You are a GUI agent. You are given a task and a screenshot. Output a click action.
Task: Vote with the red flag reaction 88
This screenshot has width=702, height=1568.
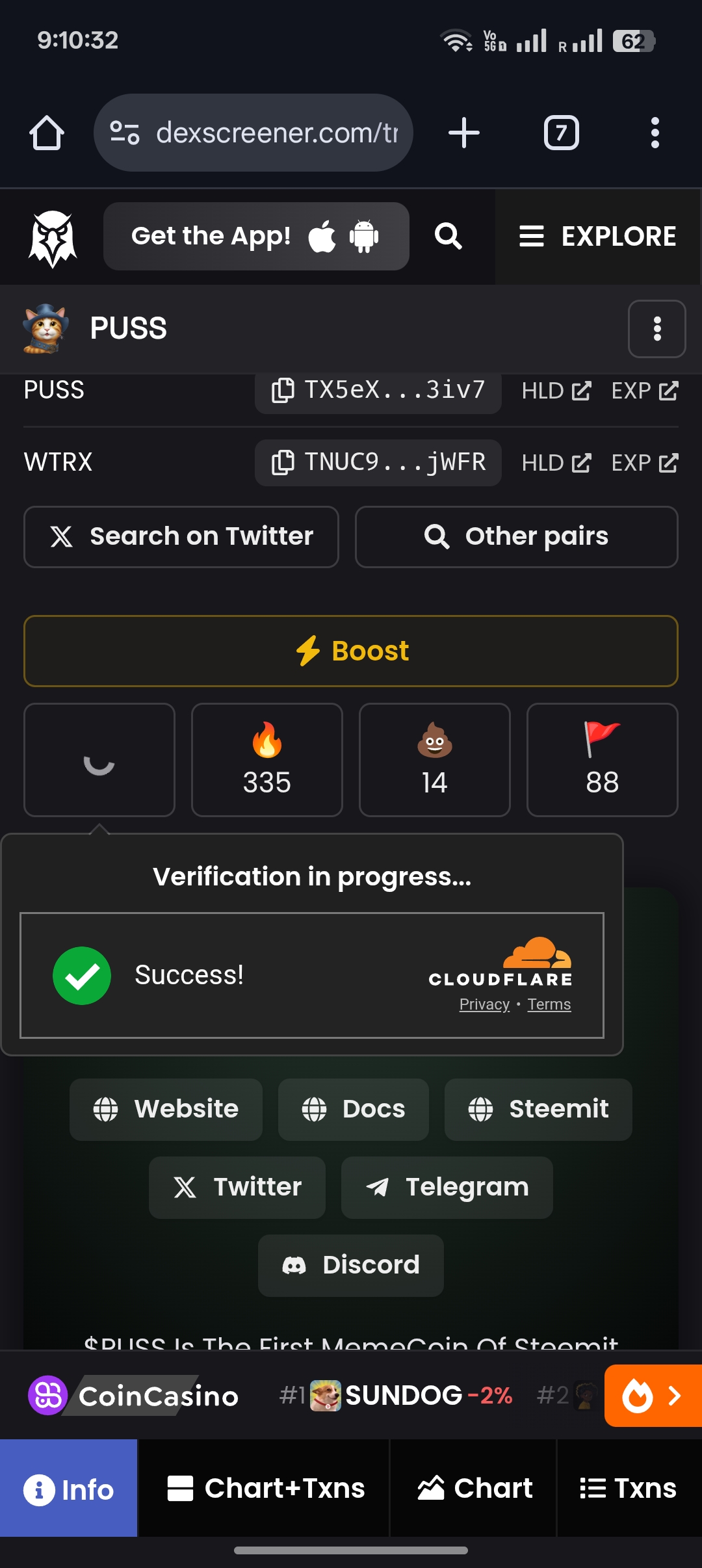(603, 760)
